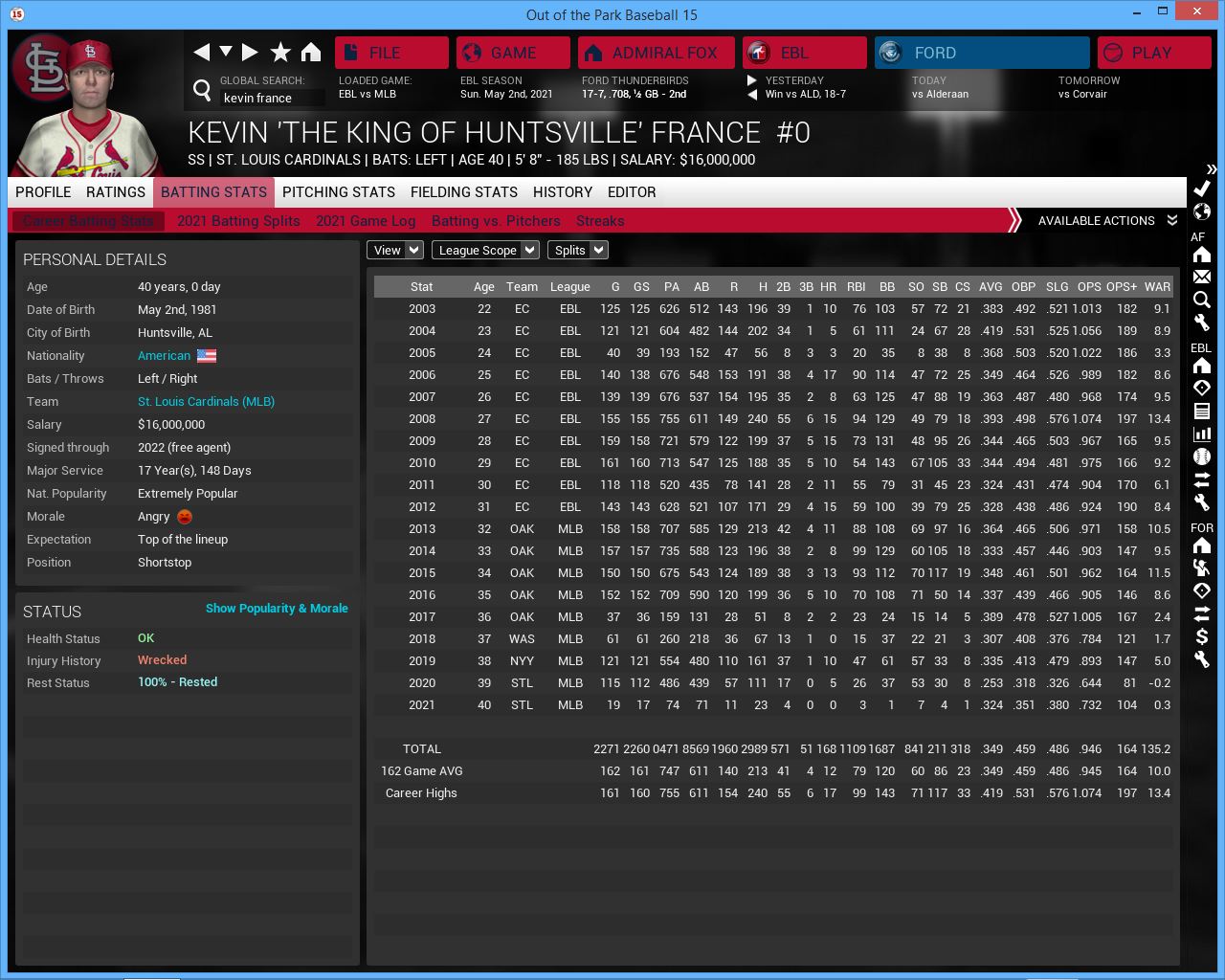Click the globe icon in the right sidebar
1225x980 pixels.
1202,212
